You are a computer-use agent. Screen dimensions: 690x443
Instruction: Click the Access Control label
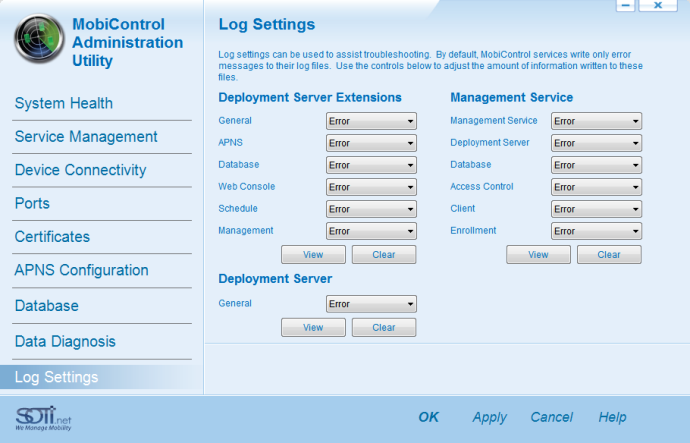[x=482, y=187]
